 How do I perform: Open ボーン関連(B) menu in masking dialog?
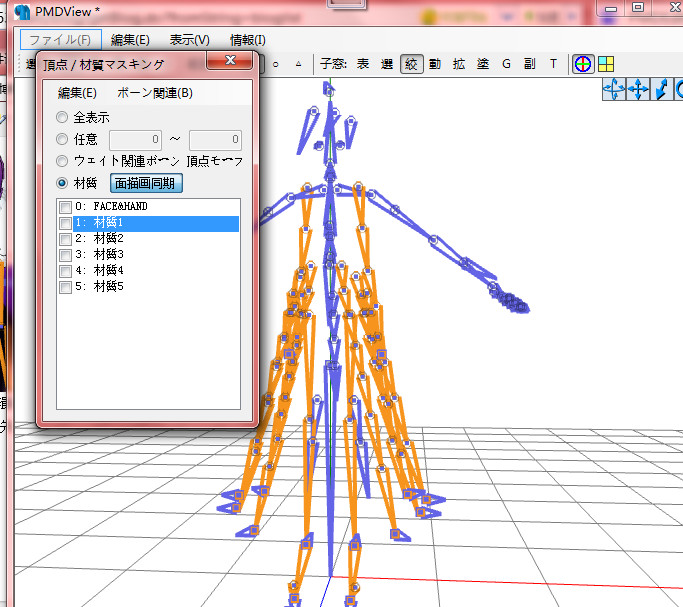coord(155,93)
